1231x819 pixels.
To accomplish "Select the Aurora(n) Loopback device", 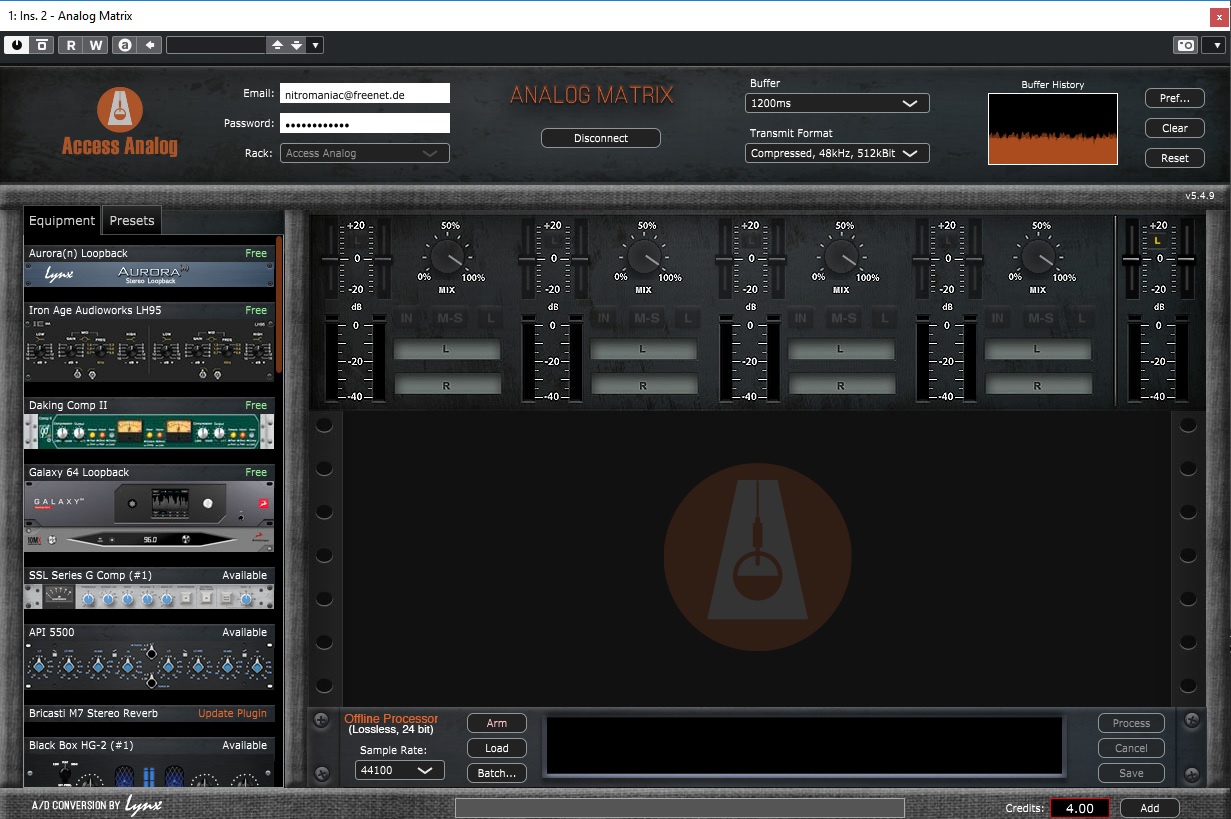I will [149, 268].
